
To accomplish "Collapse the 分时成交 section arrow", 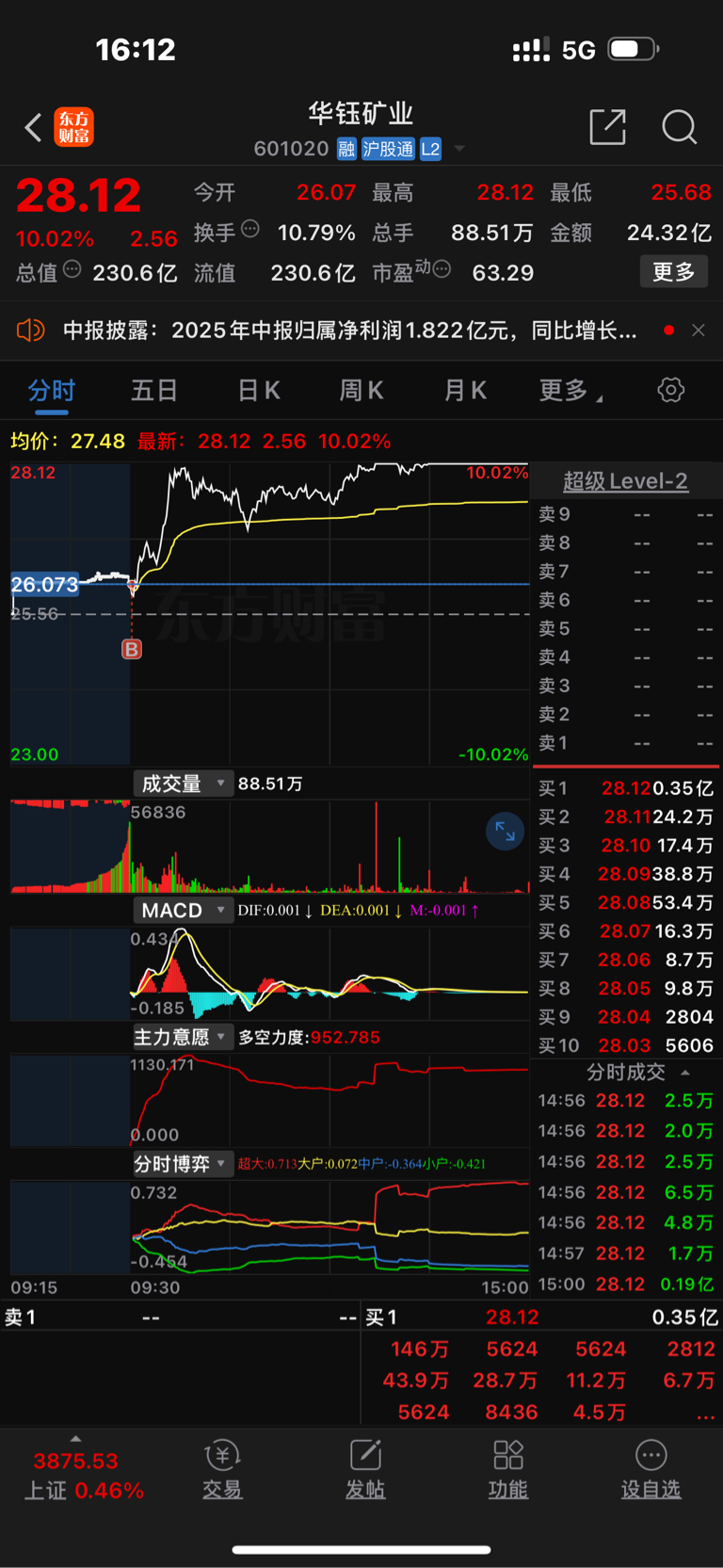I will [685, 1073].
